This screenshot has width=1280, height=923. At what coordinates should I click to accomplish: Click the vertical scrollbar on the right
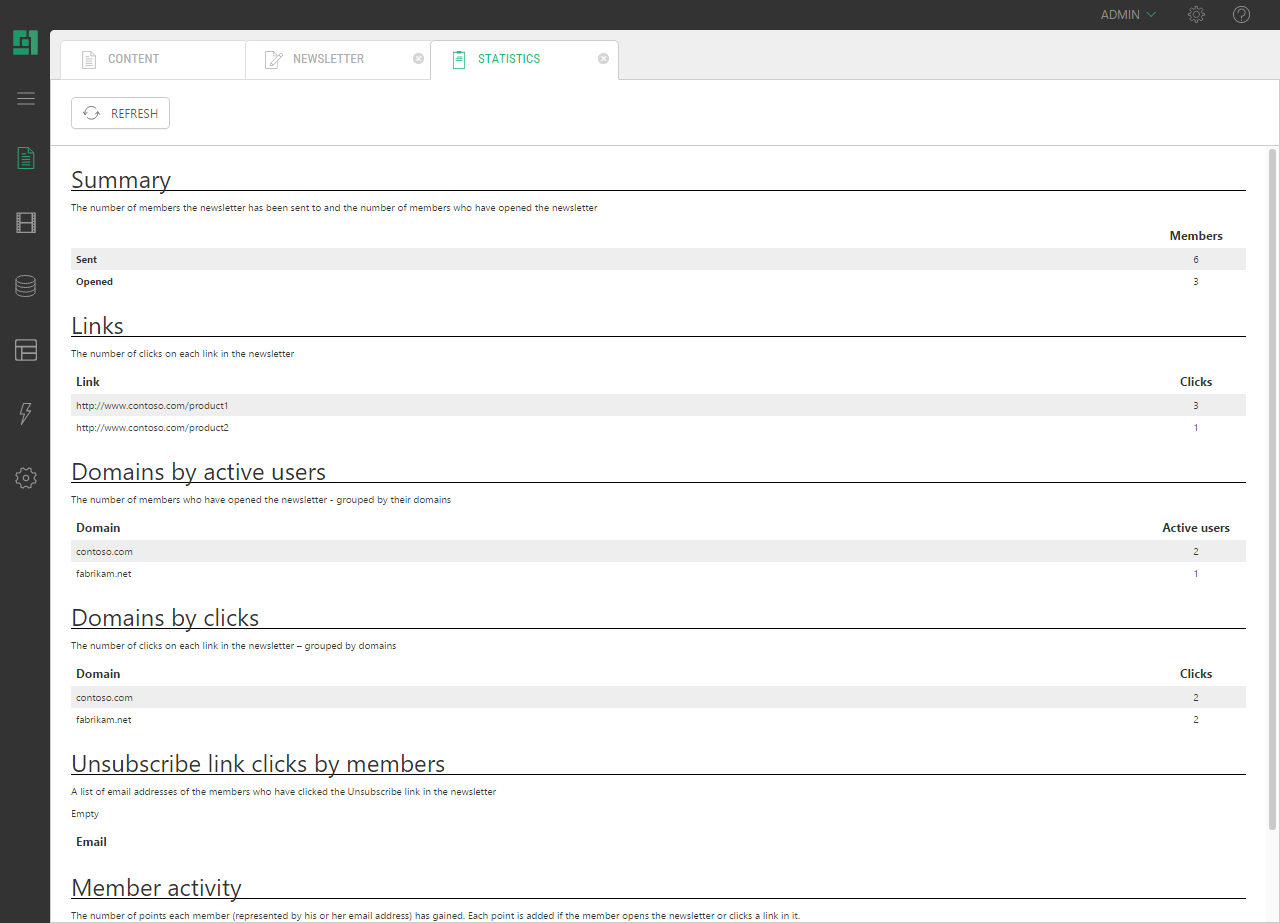click(1272, 490)
